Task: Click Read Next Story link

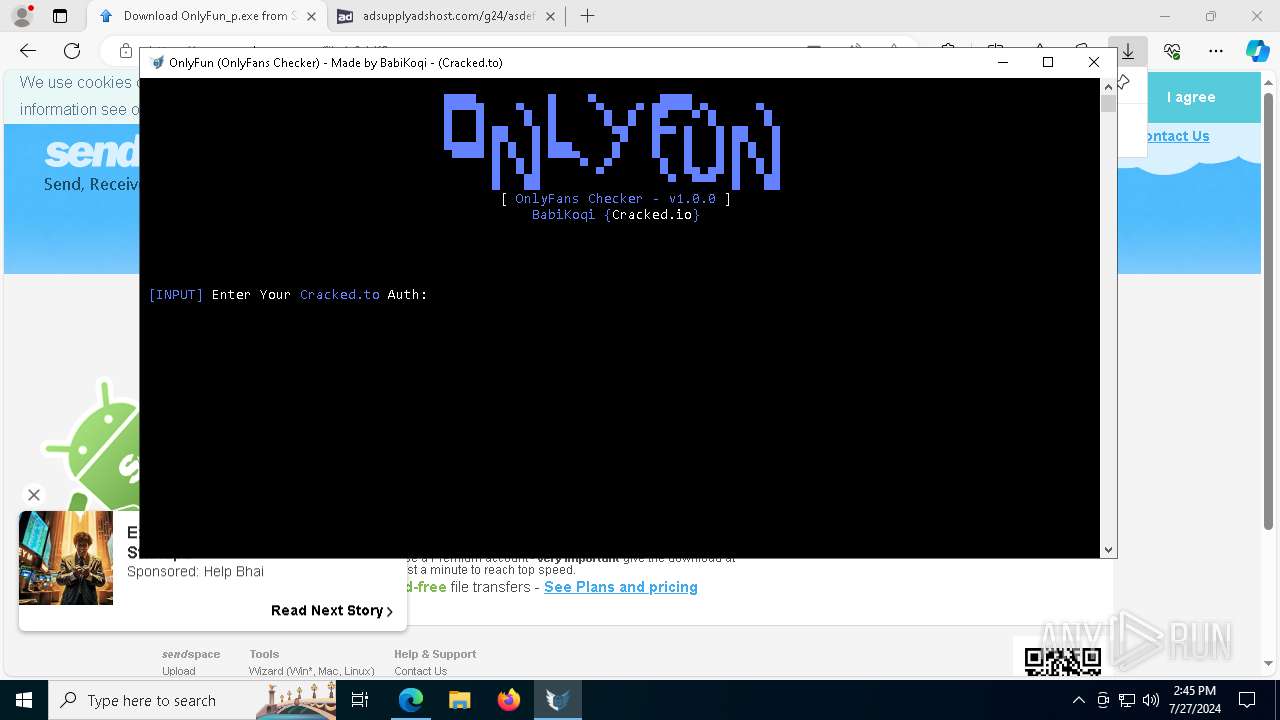Action: 331,610
